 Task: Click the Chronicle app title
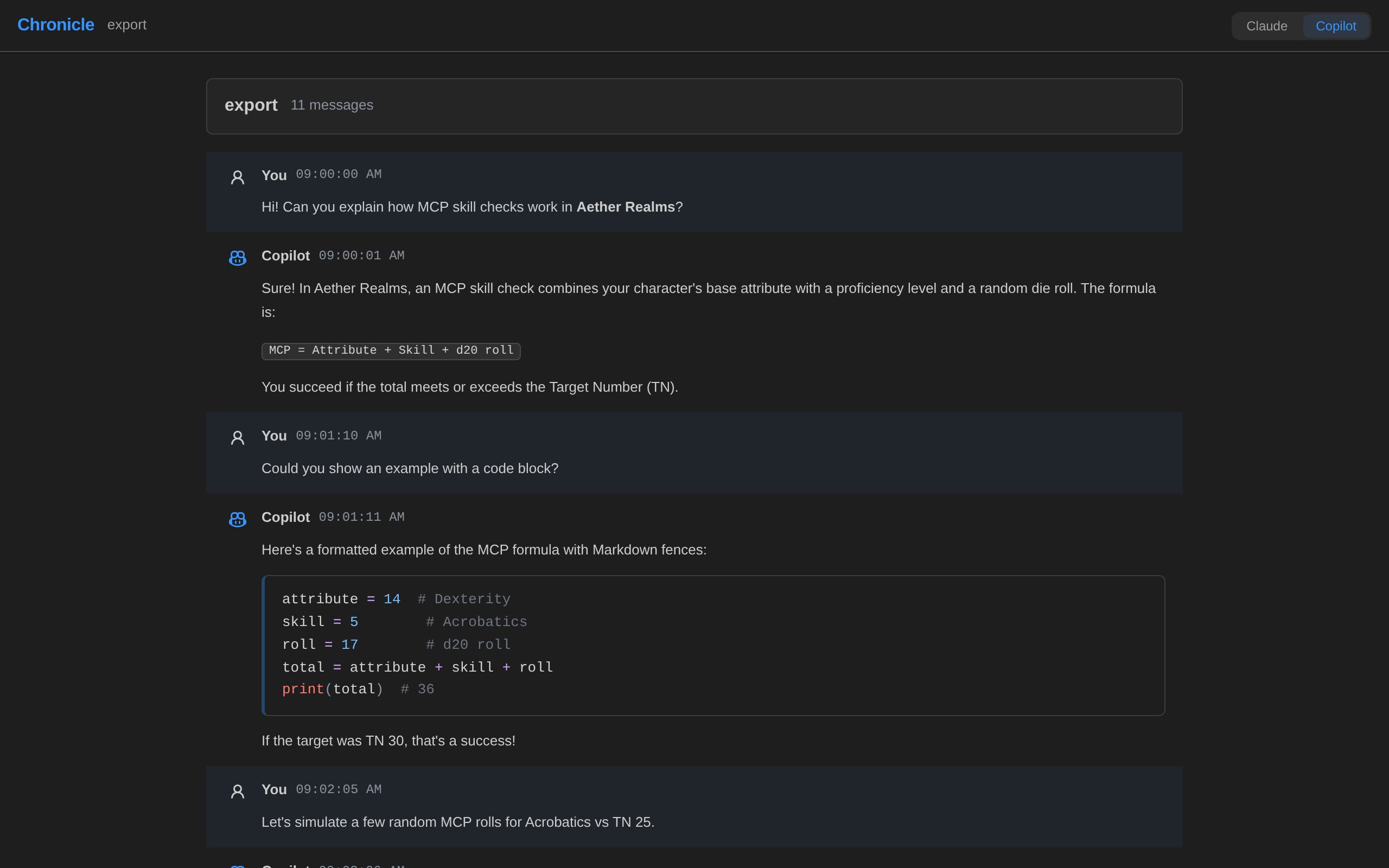(x=56, y=24)
